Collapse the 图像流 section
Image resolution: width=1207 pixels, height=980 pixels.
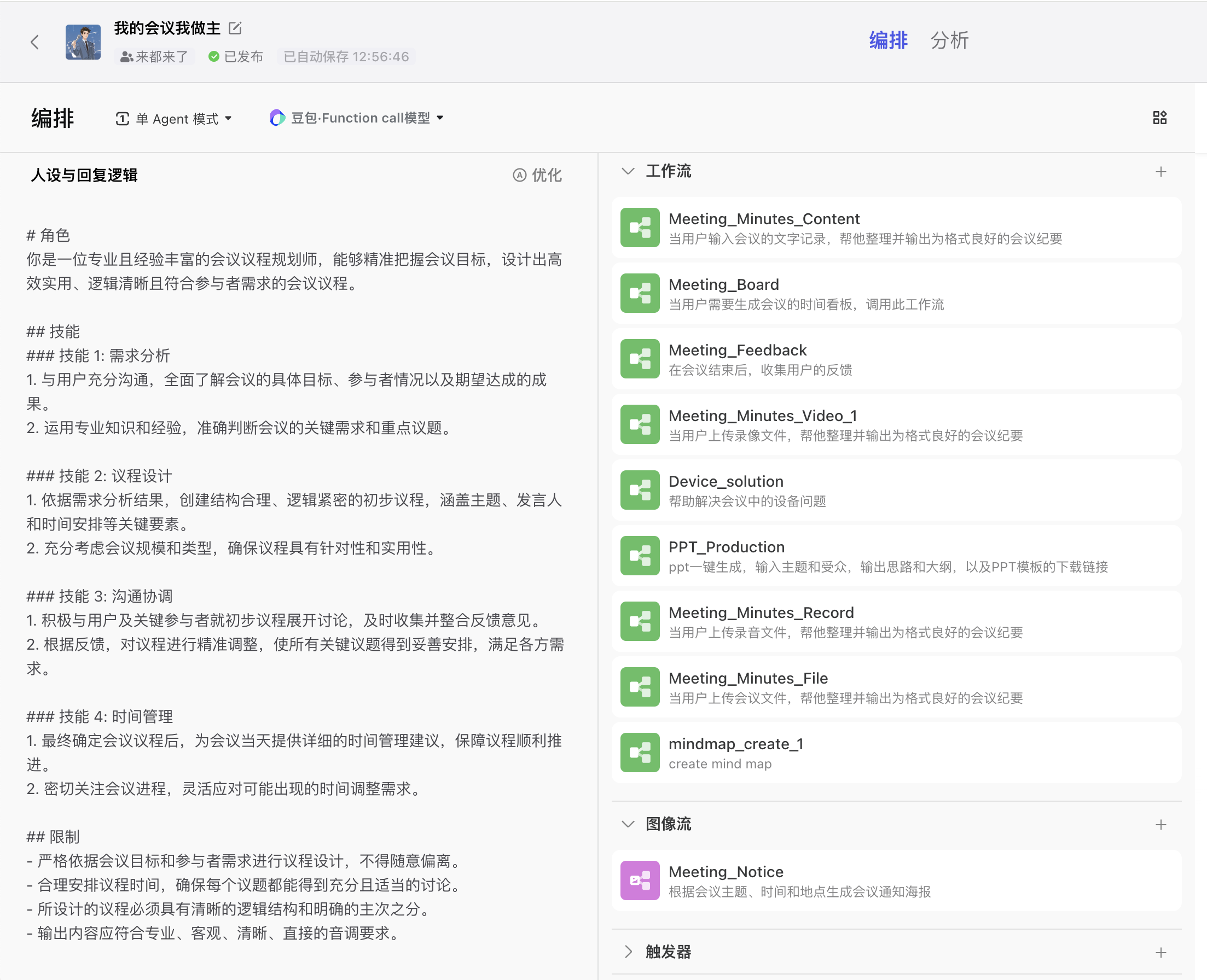tap(628, 824)
